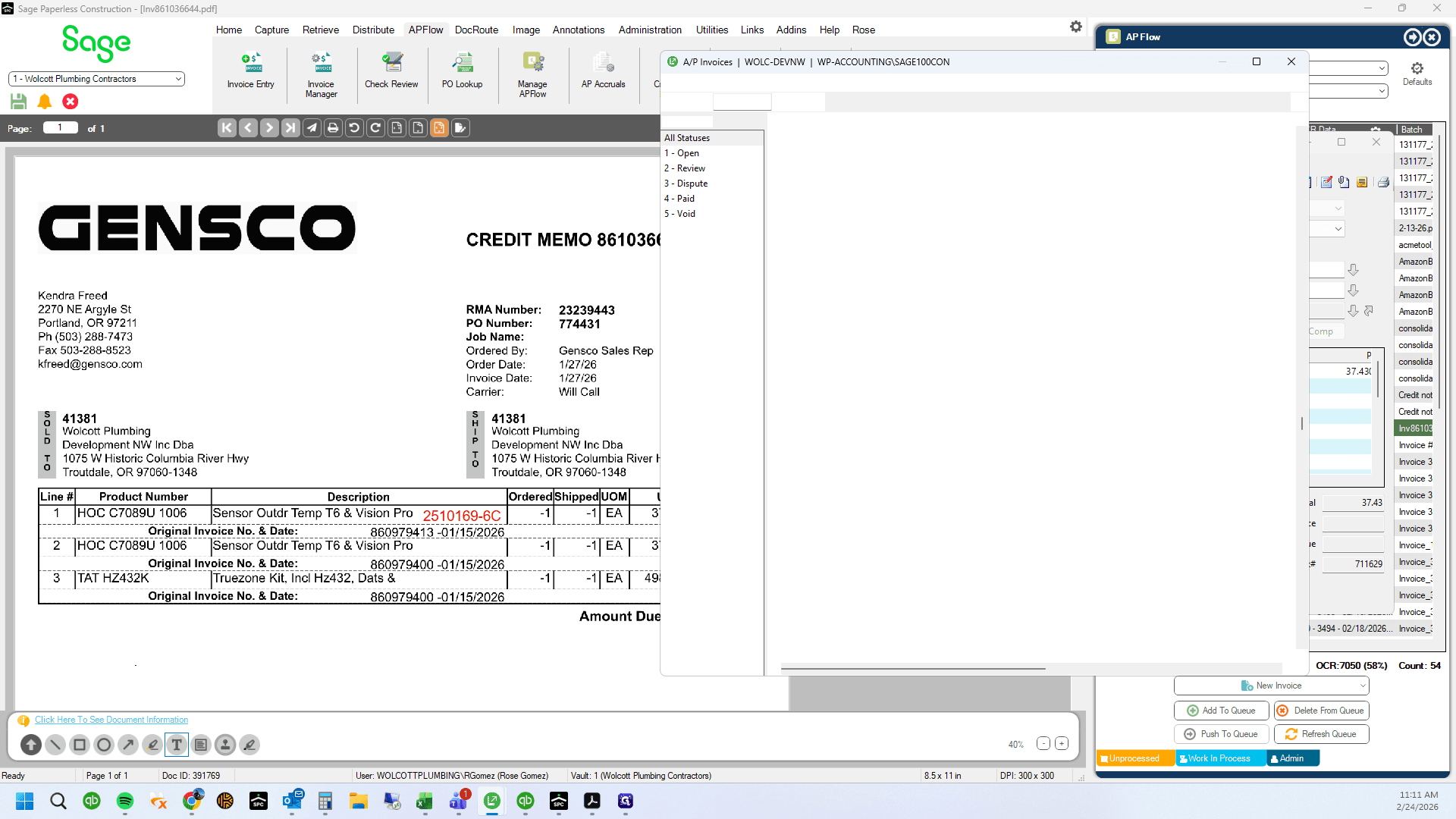
Task: Select the ellipse annotation tool
Action: coord(104,745)
